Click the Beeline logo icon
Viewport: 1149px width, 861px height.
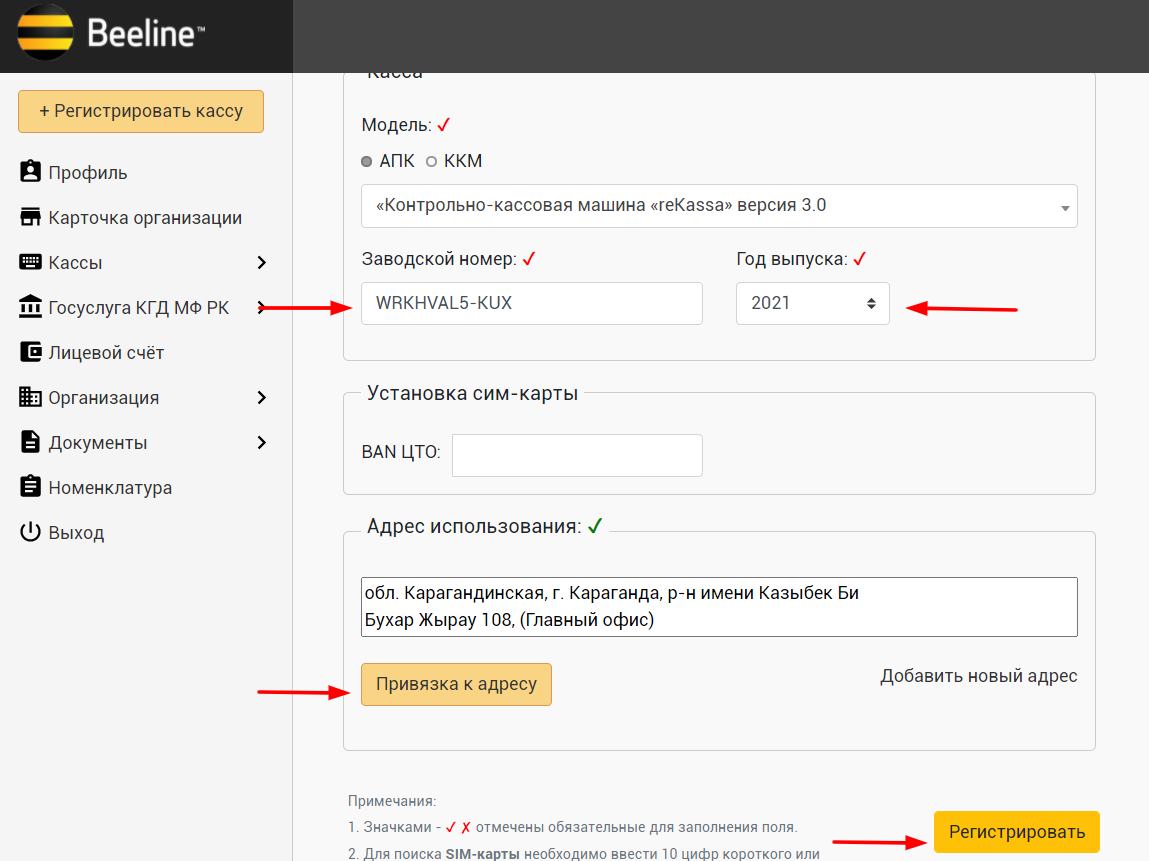pos(45,33)
